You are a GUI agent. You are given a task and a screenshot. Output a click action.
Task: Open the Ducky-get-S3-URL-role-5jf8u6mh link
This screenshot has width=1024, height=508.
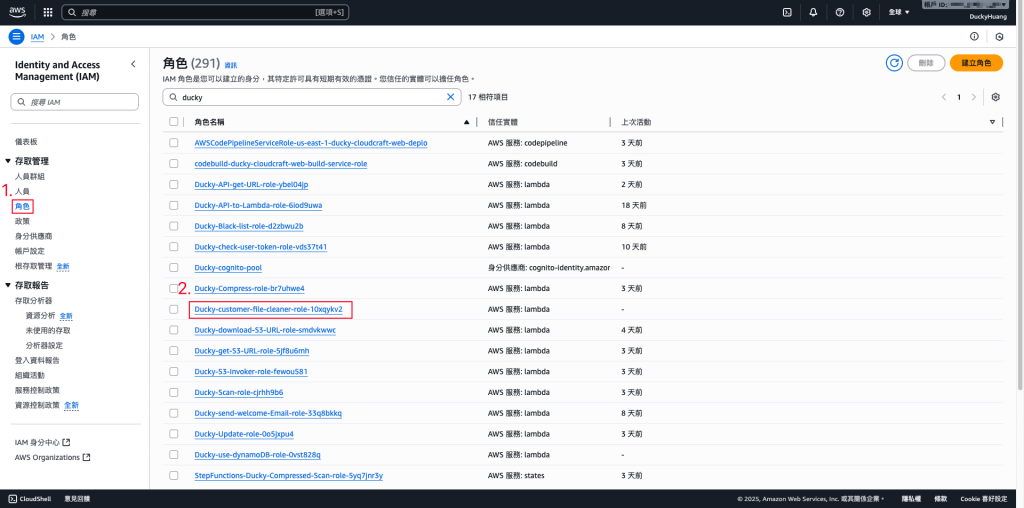click(251, 351)
